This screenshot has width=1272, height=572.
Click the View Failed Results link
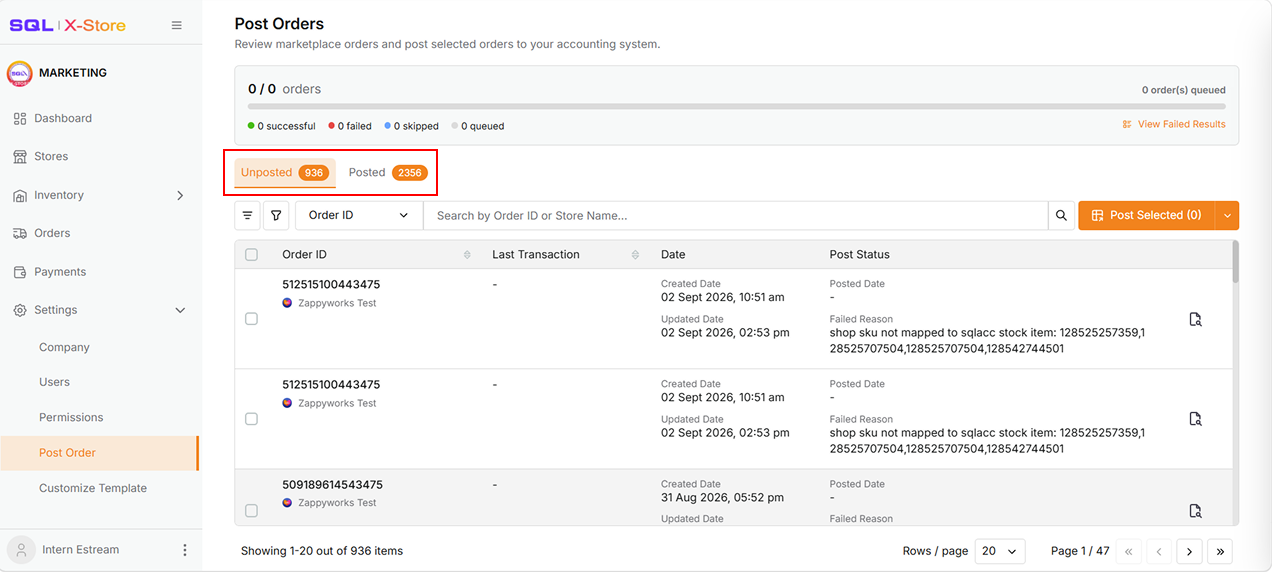tap(1181, 125)
